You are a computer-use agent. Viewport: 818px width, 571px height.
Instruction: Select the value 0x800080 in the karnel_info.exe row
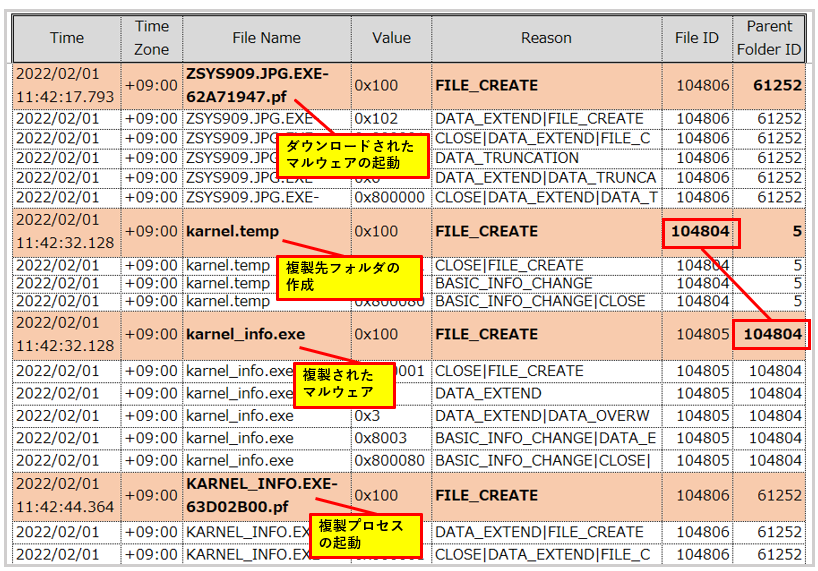(390, 461)
